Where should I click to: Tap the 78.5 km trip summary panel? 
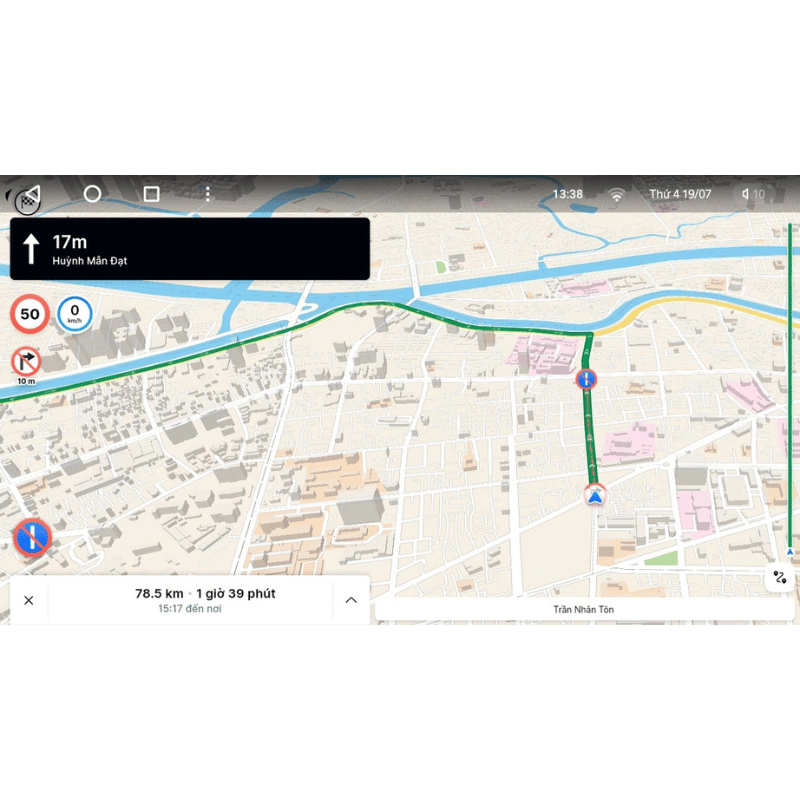pos(190,600)
